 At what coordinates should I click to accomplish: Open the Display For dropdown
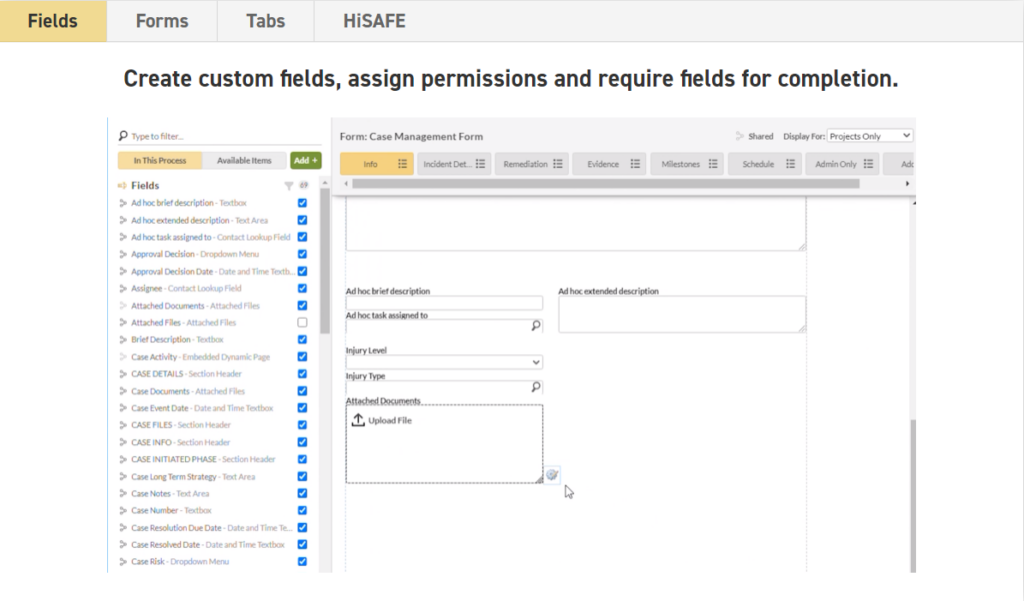click(870, 136)
